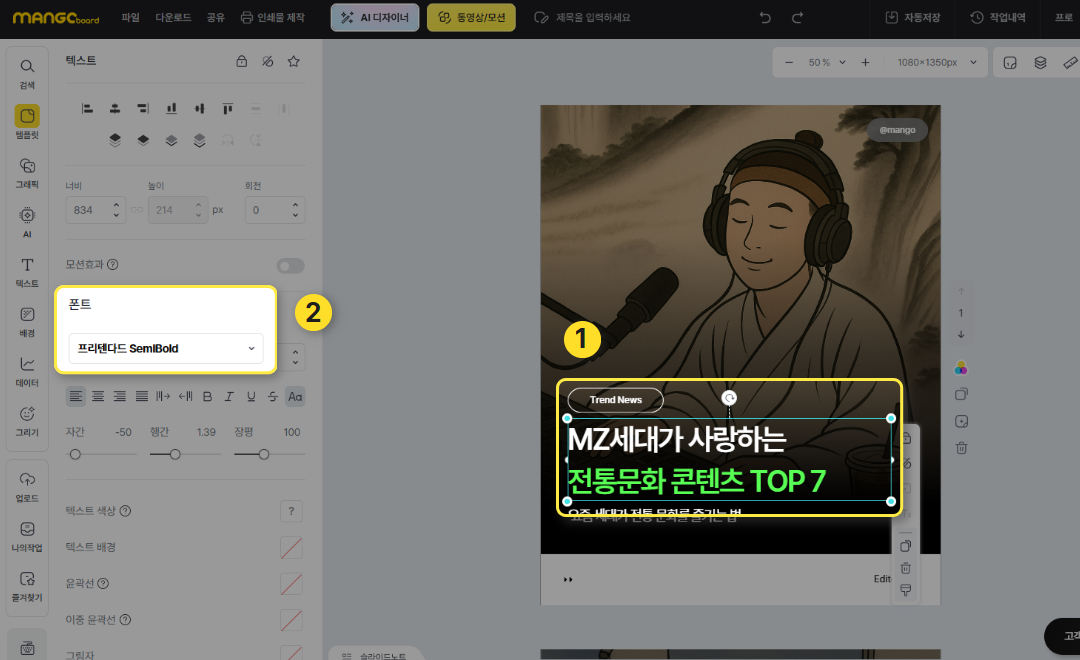Toggle the 모션효과 motion effect switch
1080x660 pixels.
pyautogui.click(x=290, y=265)
